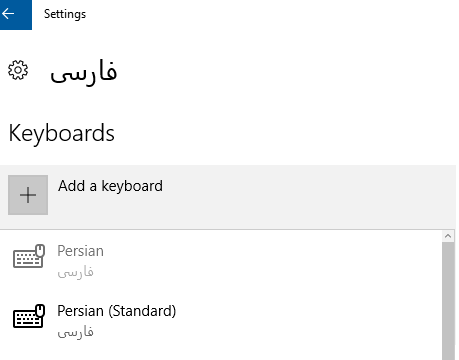Click the Persian (Standard) keyboard icon

pyautogui.click(x=29, y=316)
